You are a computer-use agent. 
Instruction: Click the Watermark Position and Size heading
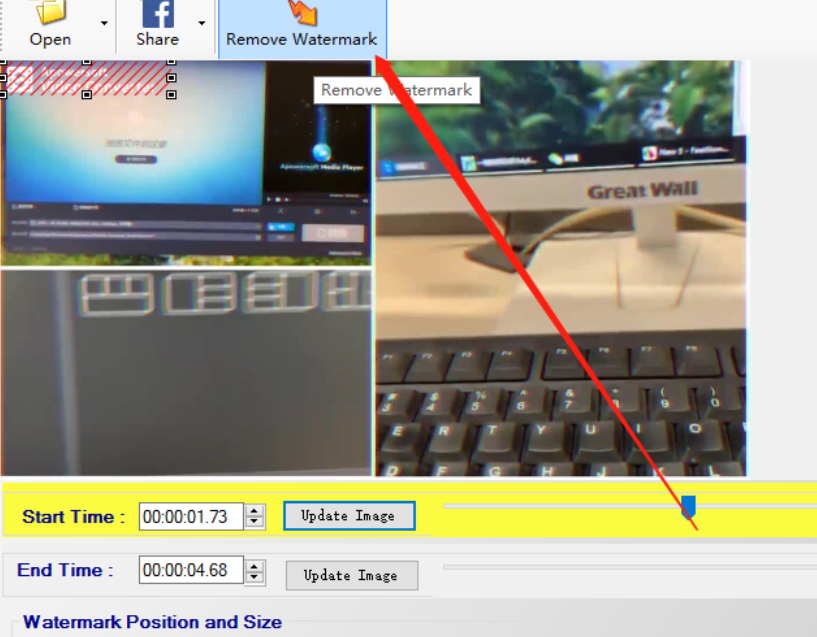click(153, 622)
